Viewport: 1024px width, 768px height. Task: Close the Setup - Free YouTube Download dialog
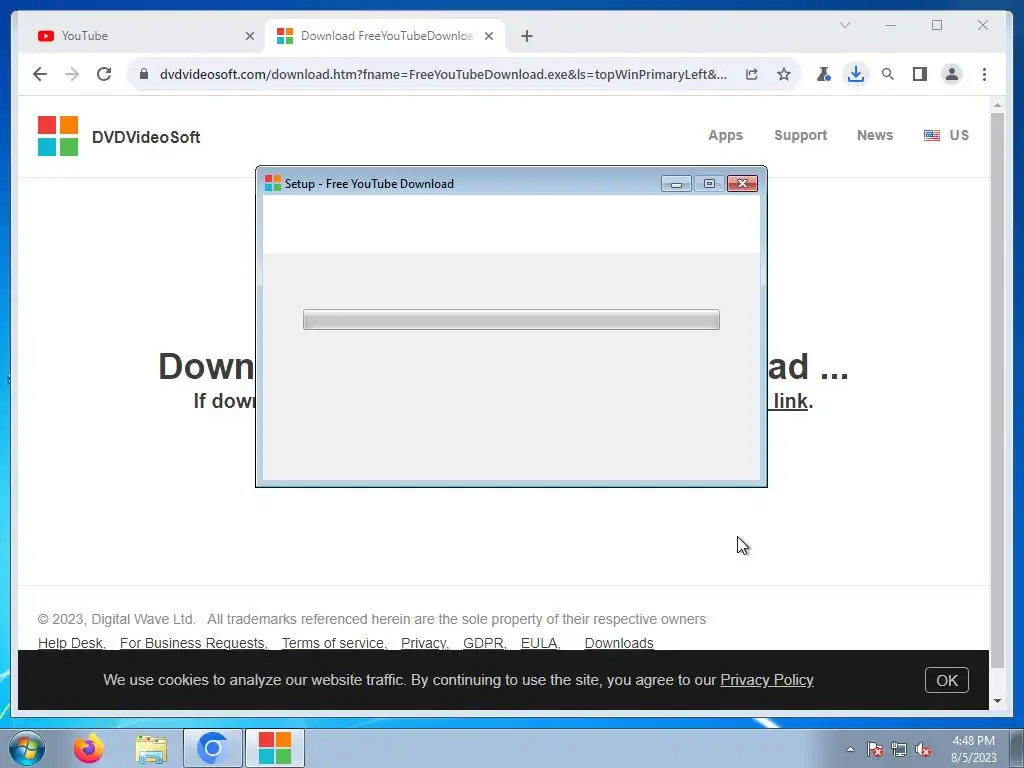pos(743,184)
